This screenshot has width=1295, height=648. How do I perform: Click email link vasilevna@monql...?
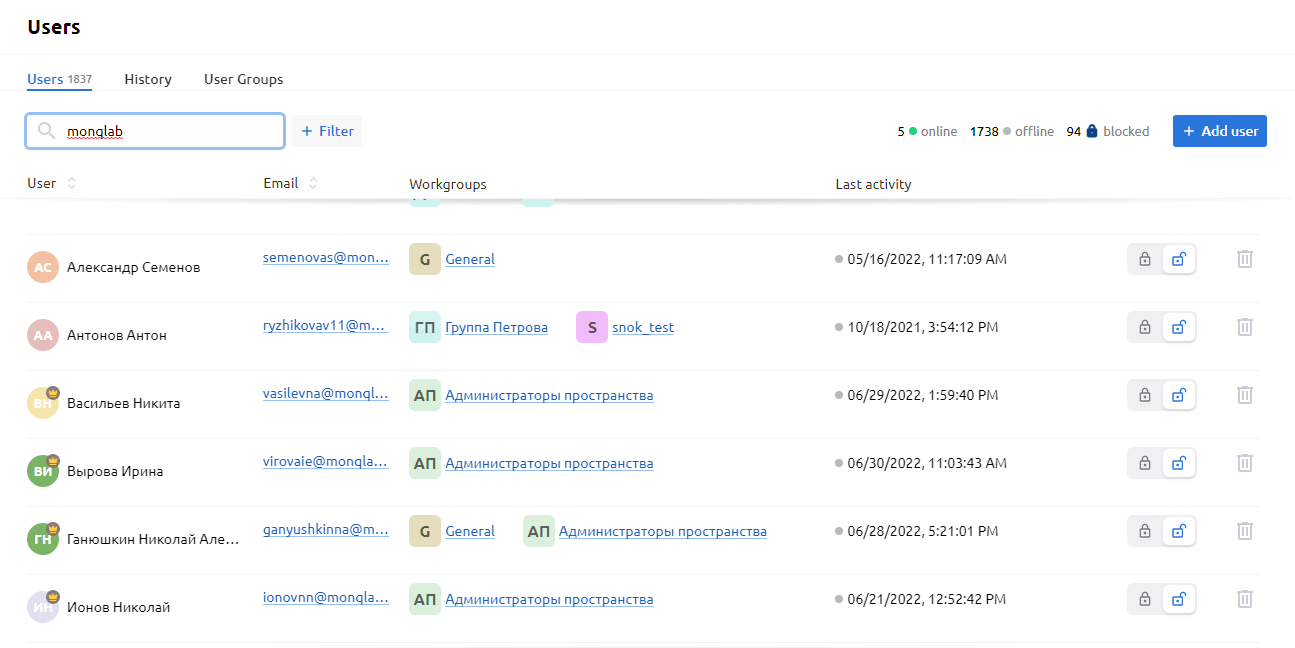325,394
